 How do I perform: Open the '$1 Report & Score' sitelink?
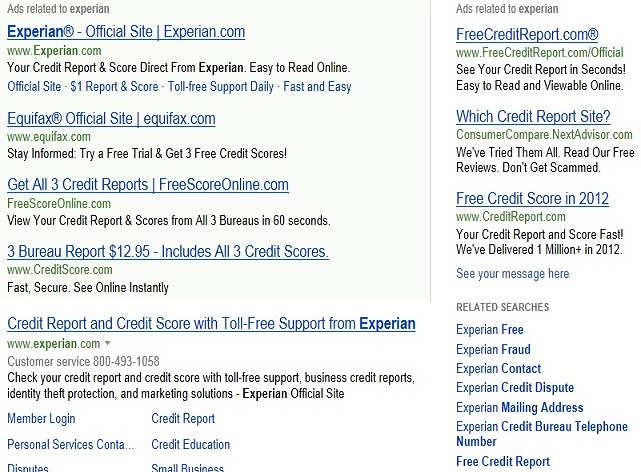[x=114, y=87]
